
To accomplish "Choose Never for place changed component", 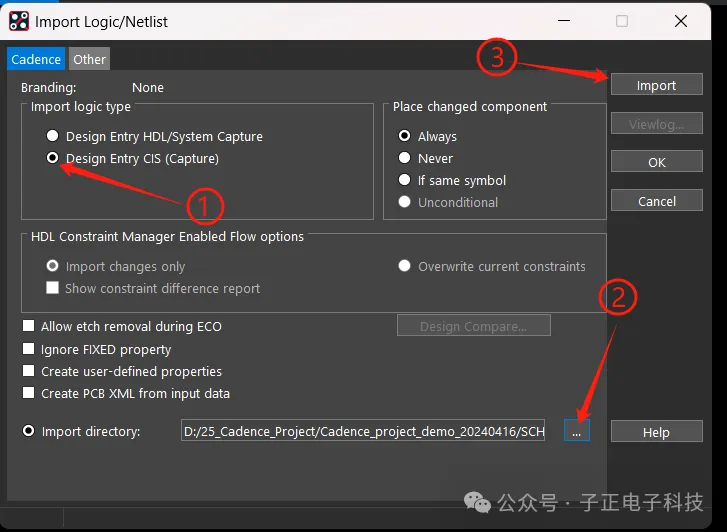I will (404, 158).
